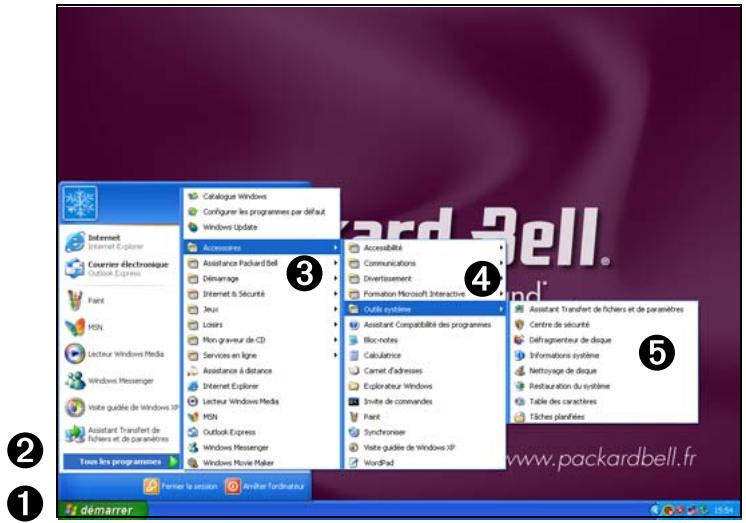Expand Assistance Packard Bell submenu
746x523 pixels.
point(262,263)
